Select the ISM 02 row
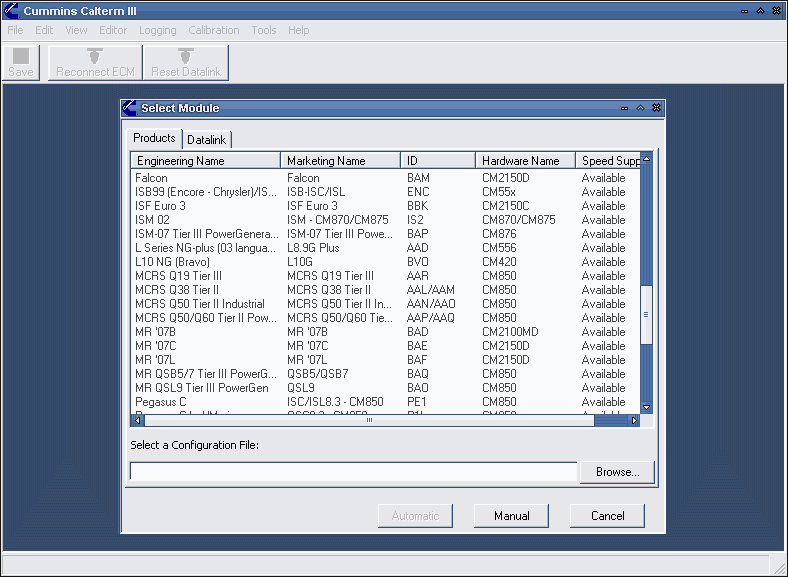The width and height of the screenshot is (788, 577). point(385,220)
